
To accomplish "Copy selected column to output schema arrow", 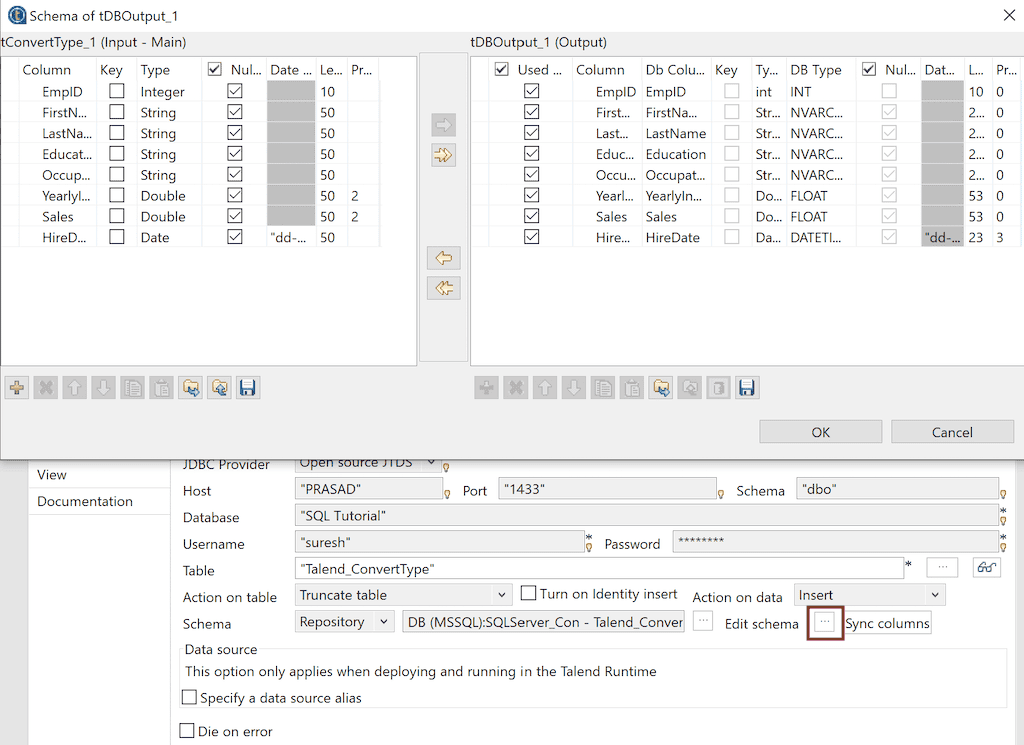I will [443, 124].
